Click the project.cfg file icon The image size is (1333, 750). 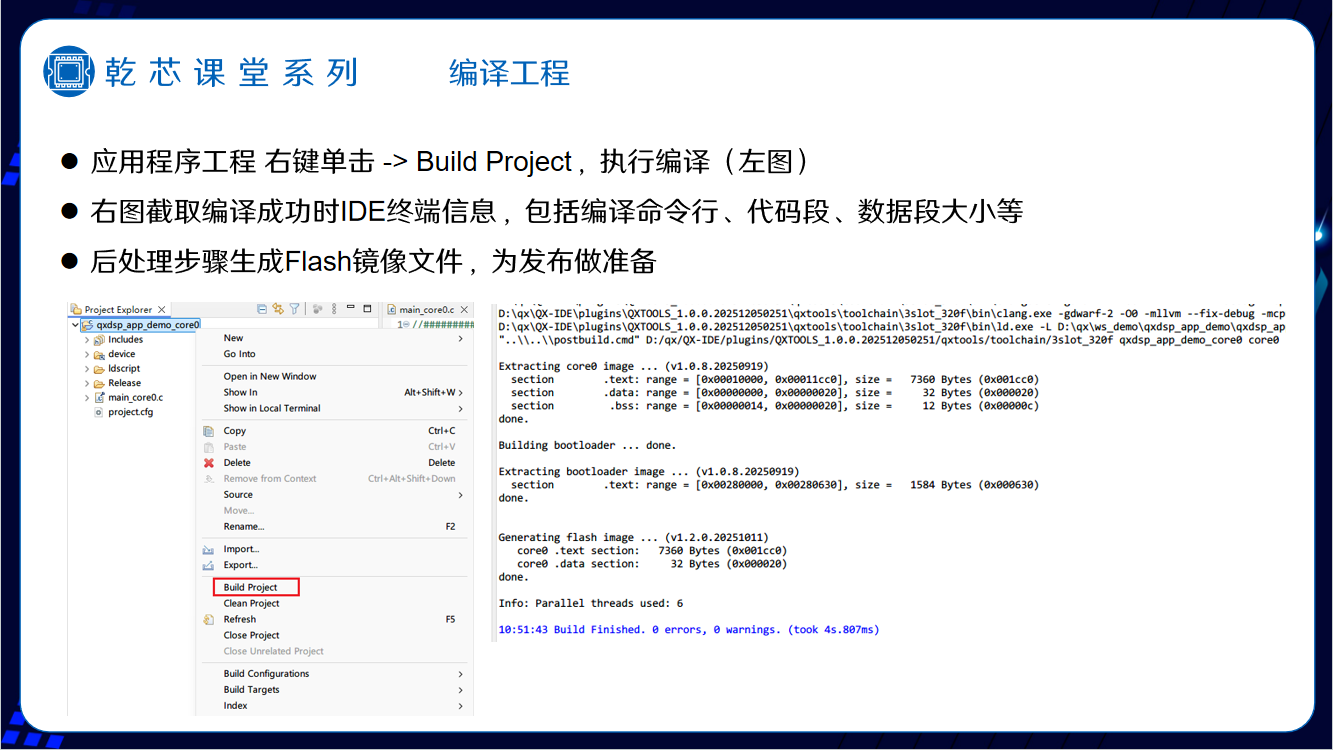[98, 412]
